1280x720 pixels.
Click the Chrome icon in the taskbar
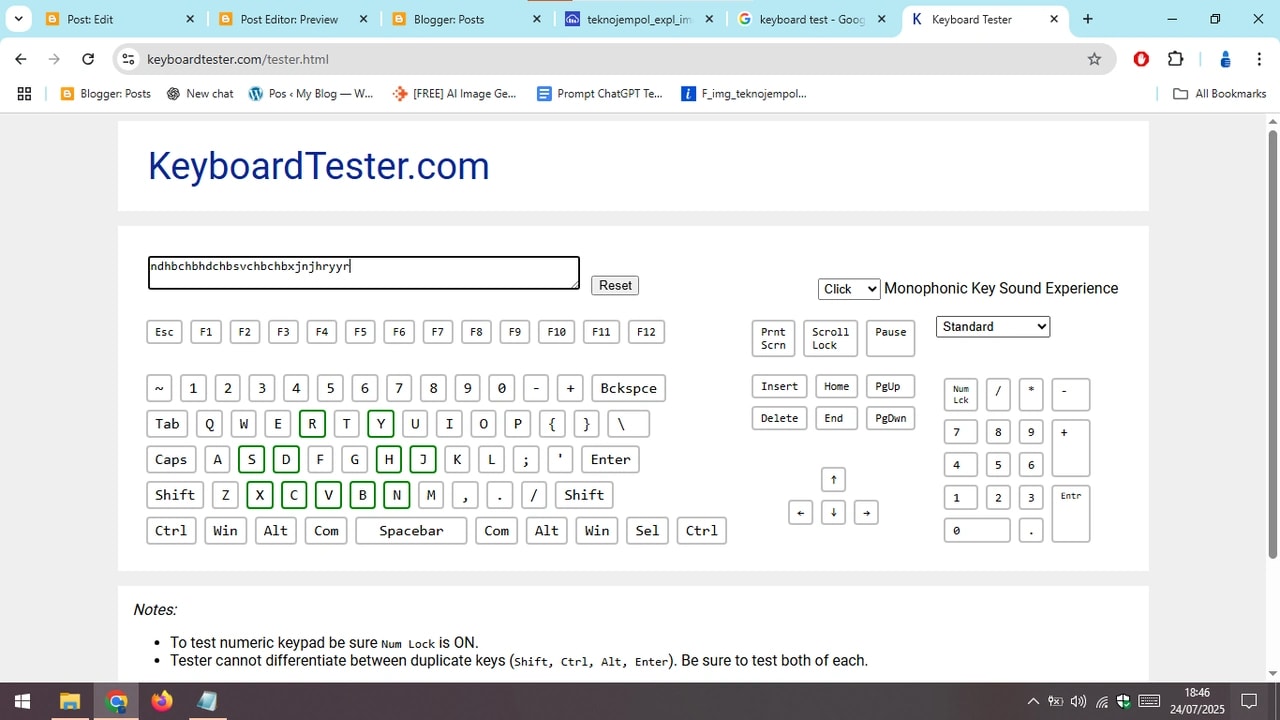[116, 701]
